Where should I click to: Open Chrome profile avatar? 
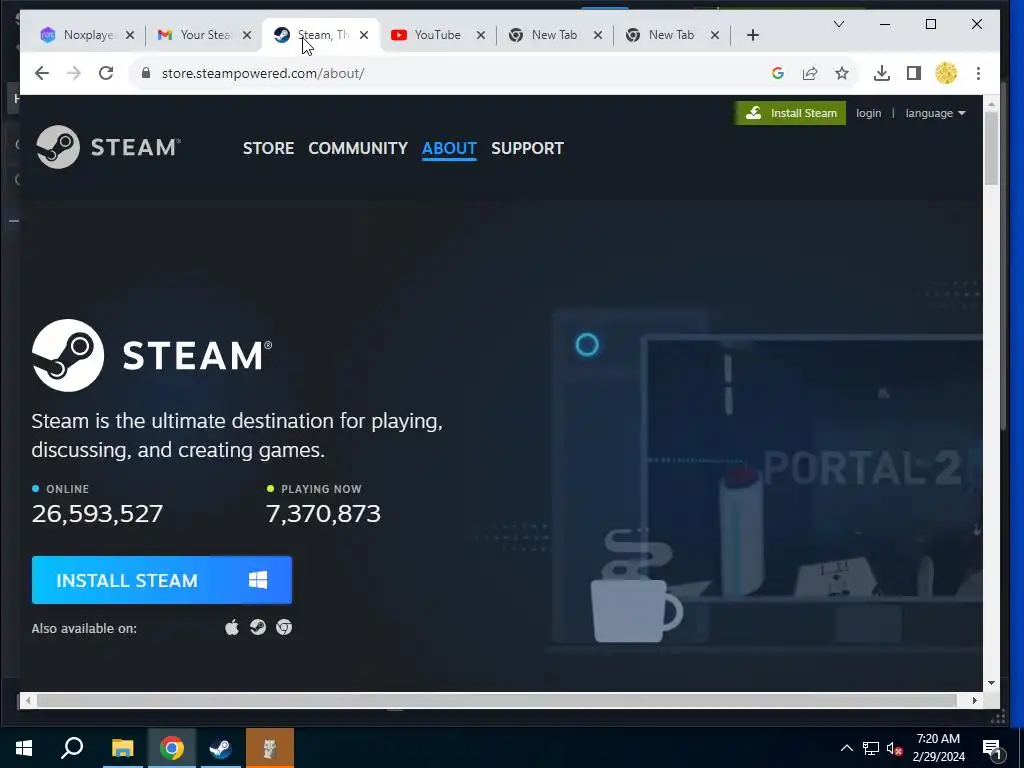tap(946, 73)
